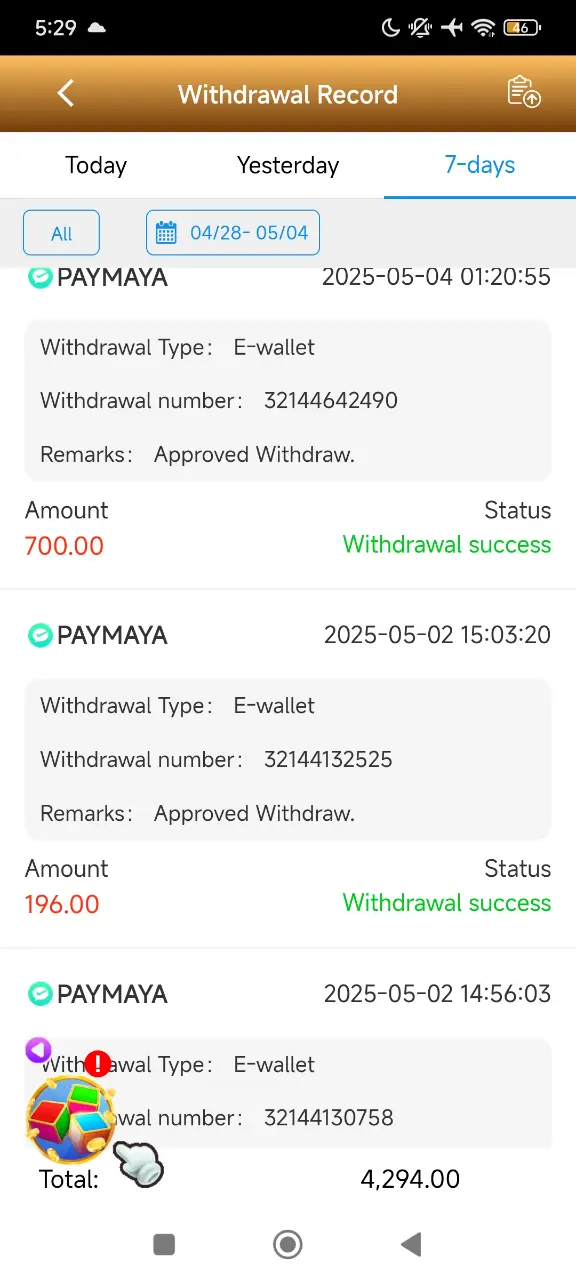The height and width of the screenshot is (1280, 576).
Task: Tap the Android home circle button
Action: tap(288, 1244)
